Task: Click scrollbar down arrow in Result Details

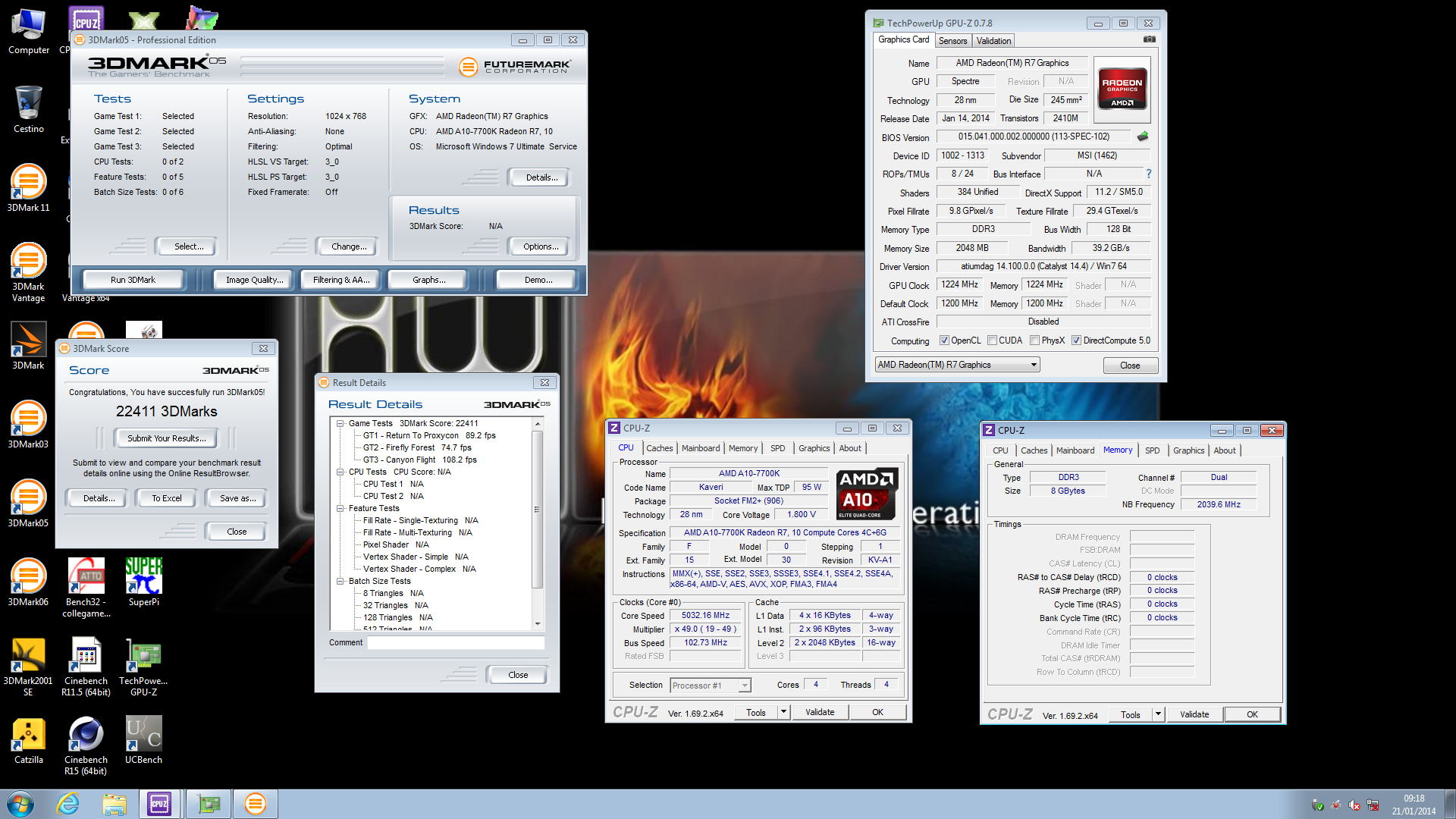Action: tap(537, 624)
